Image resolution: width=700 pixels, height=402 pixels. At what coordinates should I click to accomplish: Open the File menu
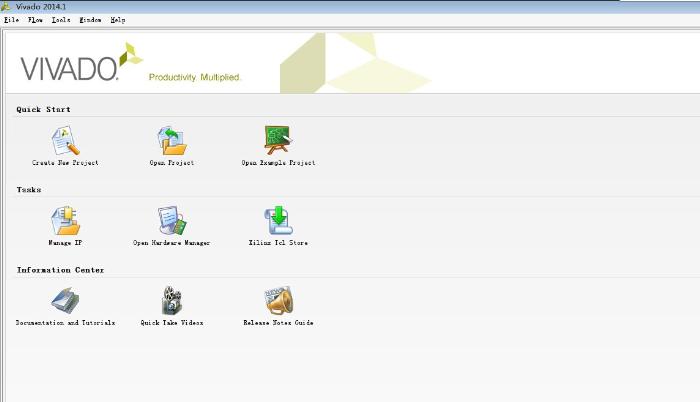[12, 20]
